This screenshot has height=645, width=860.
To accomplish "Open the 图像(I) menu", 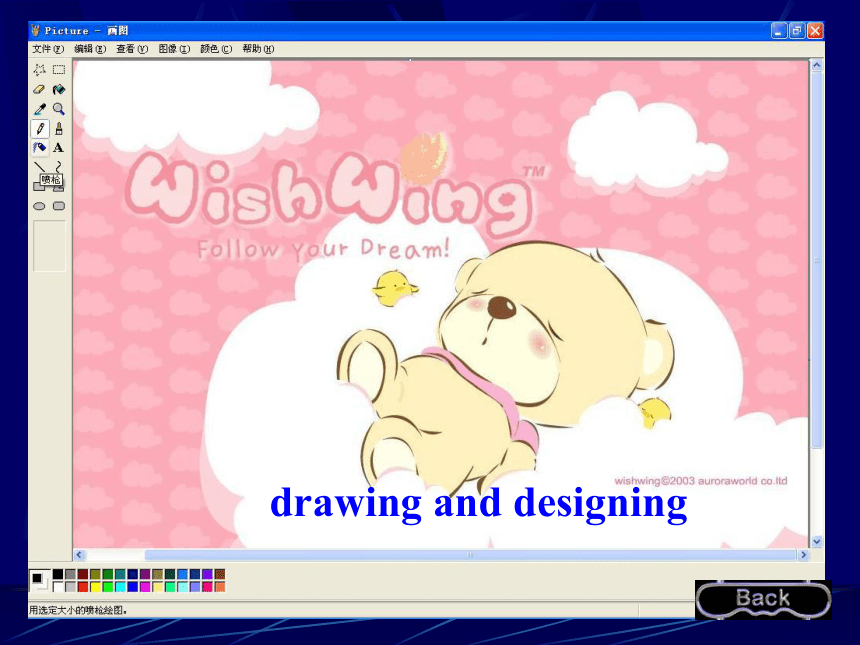I will pyautogui.click(x=174, y=49).
